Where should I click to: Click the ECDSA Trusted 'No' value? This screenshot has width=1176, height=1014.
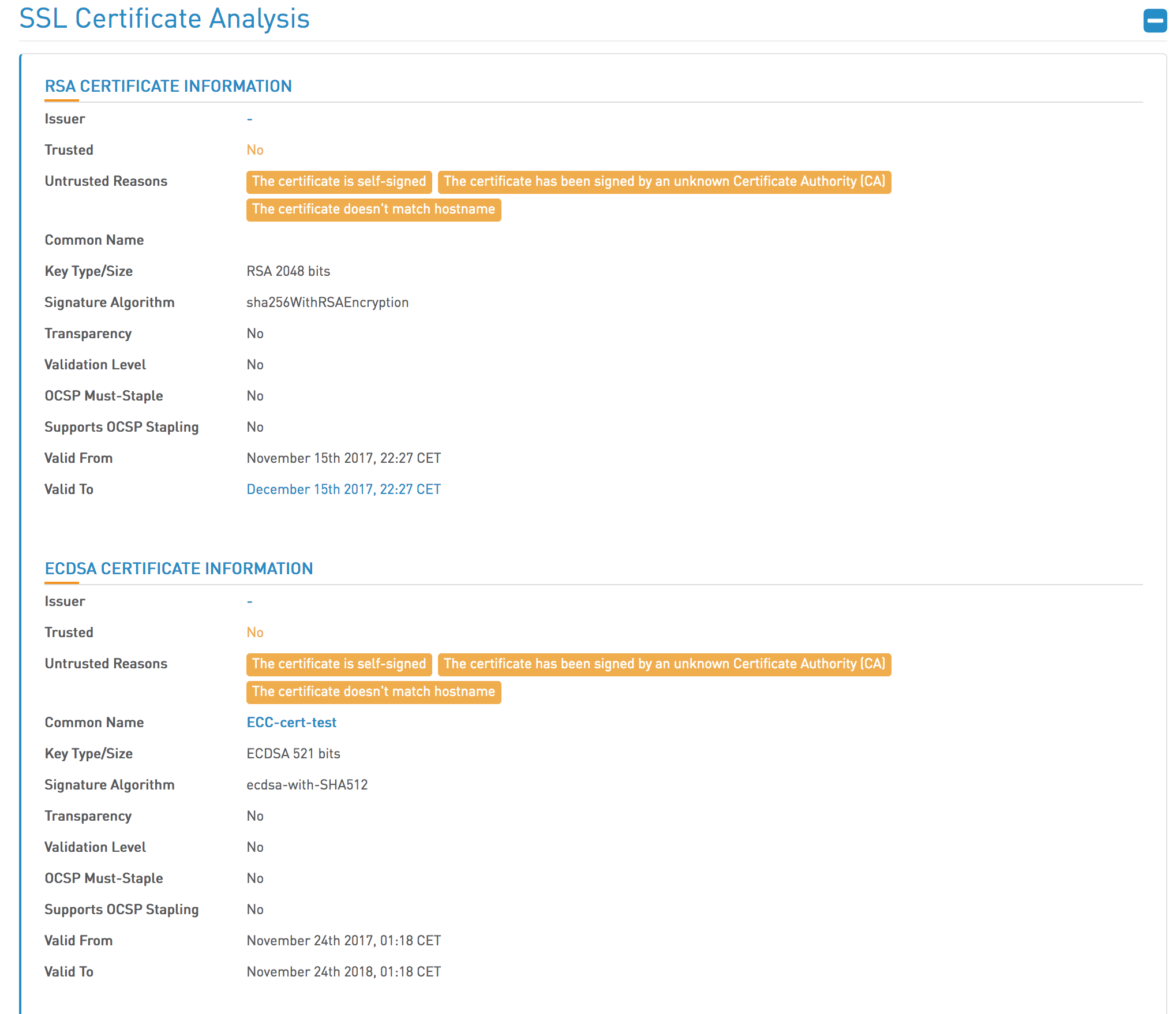coord(255,633)
